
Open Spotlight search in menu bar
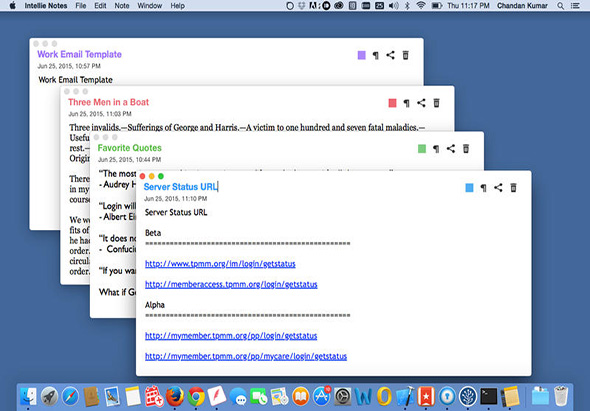(x=560, y=6)
